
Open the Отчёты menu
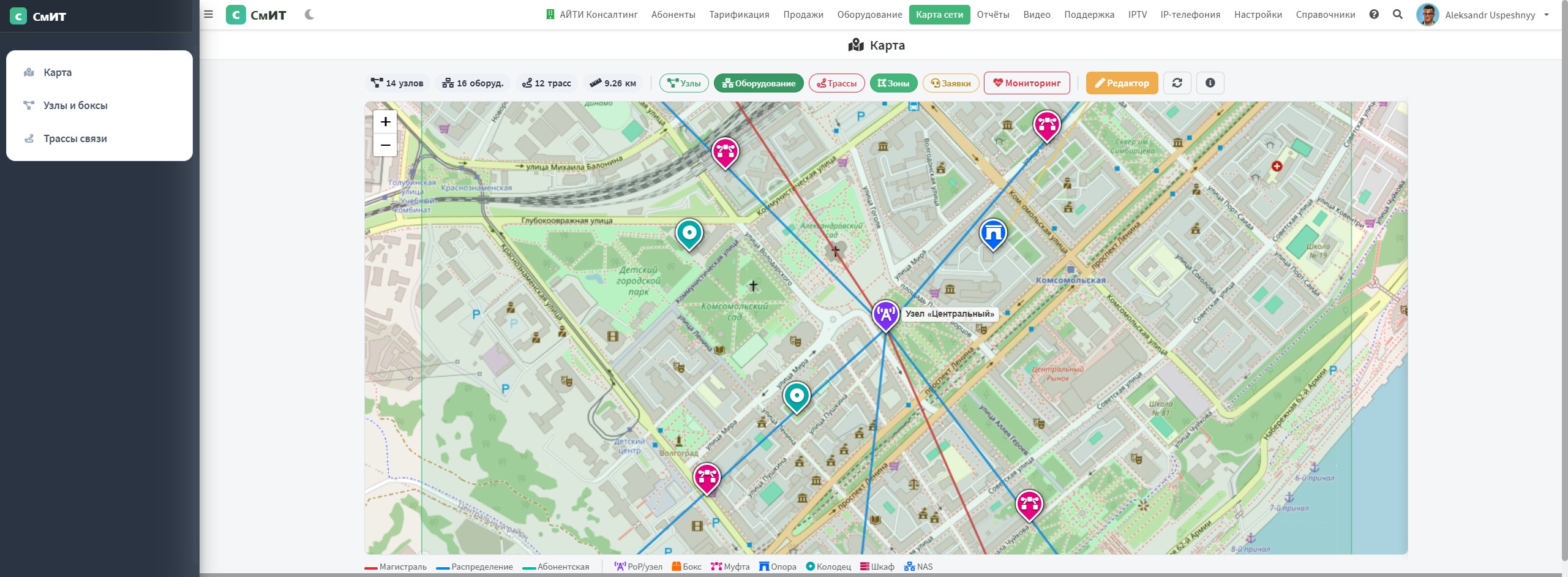click(x=992, y=15)
